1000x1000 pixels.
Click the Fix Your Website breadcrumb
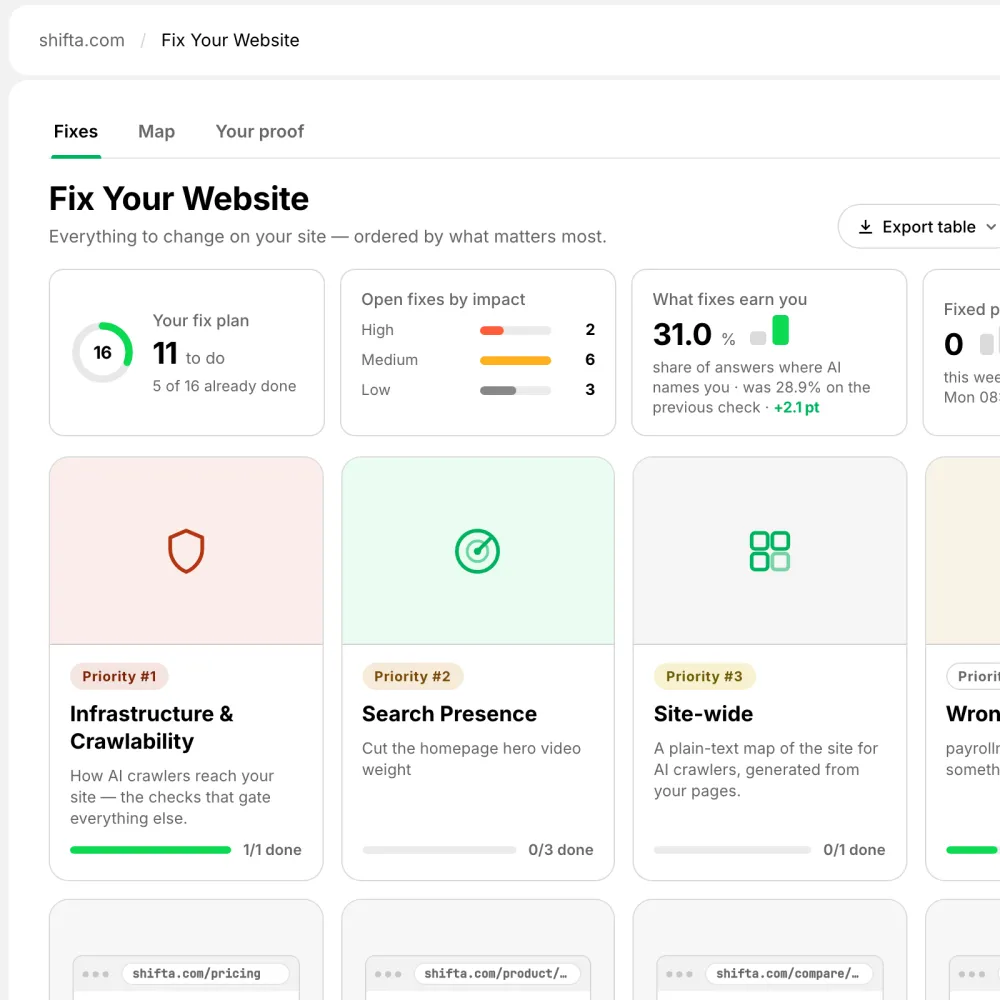(230, 40)
